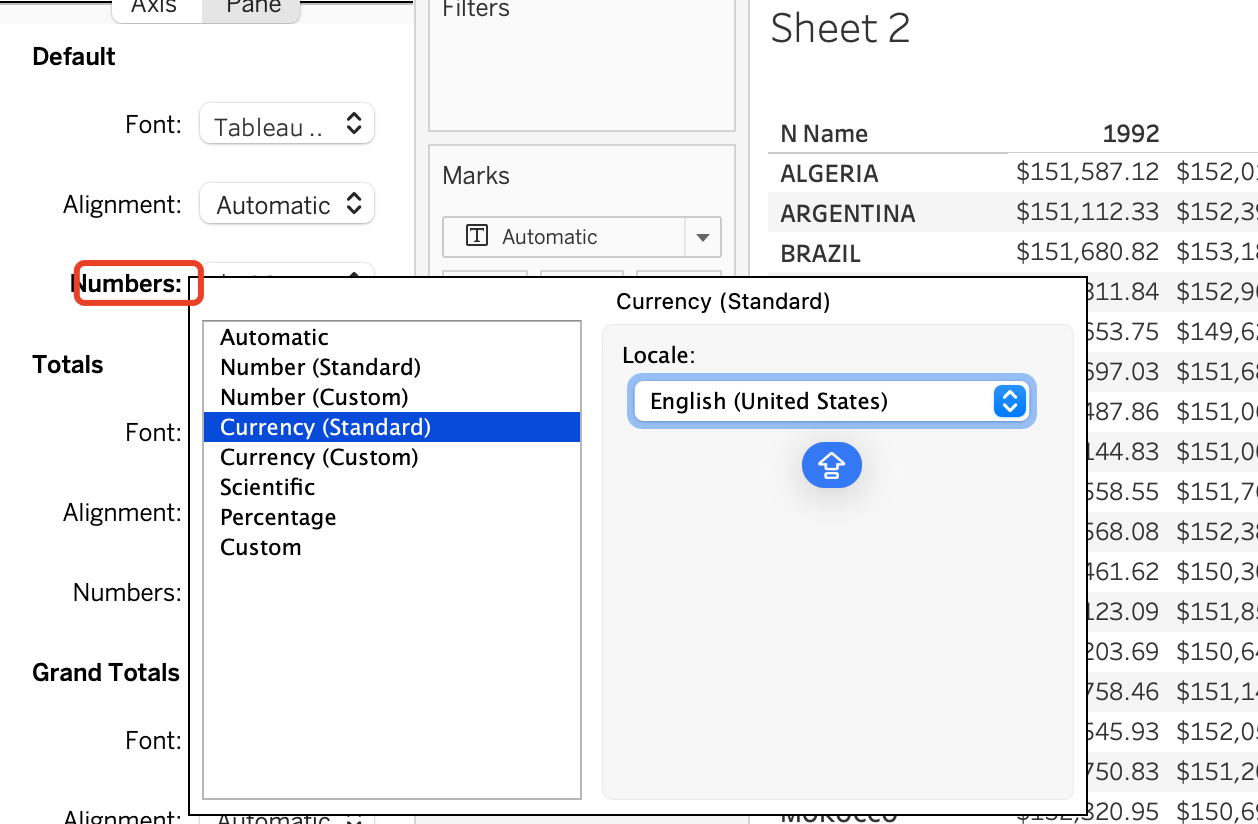Select Currency (Custom) format option

319,458
